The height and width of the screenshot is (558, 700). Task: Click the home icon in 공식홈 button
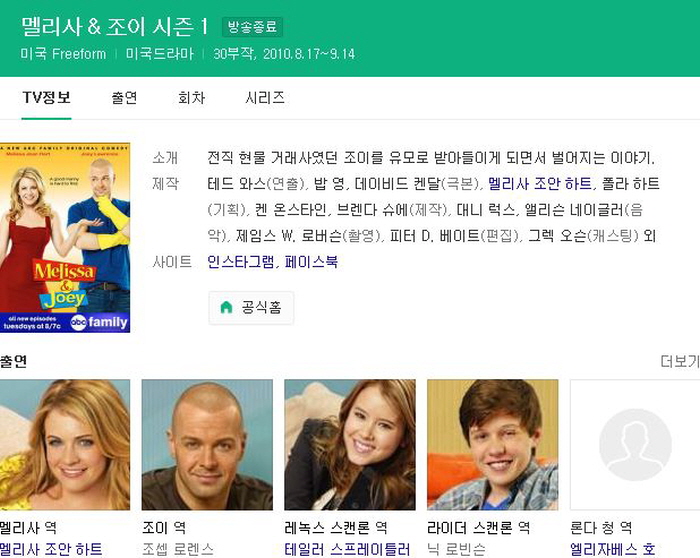(227, 308)
